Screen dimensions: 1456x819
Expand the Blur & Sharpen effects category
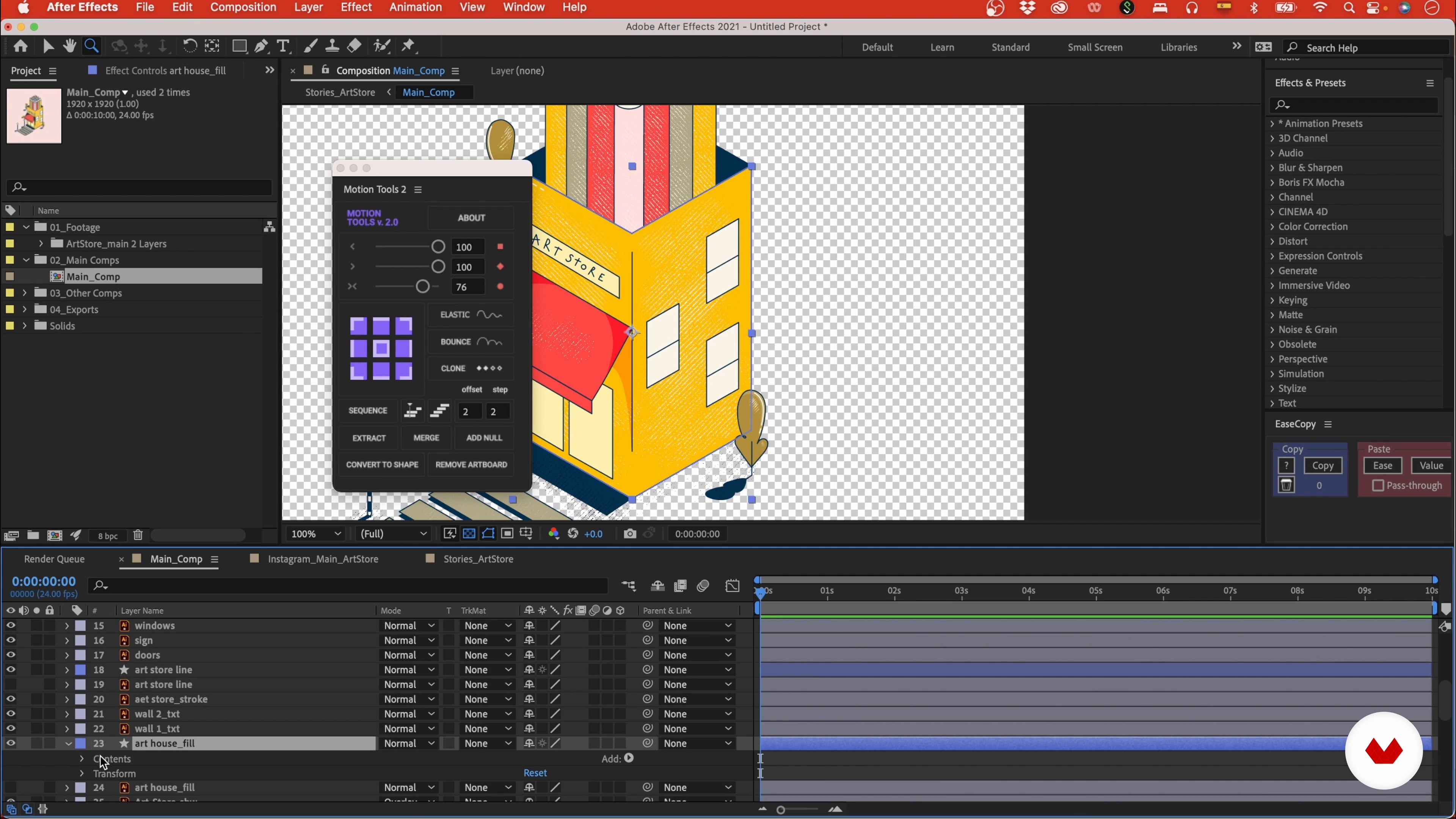[x=1272, y=168]
